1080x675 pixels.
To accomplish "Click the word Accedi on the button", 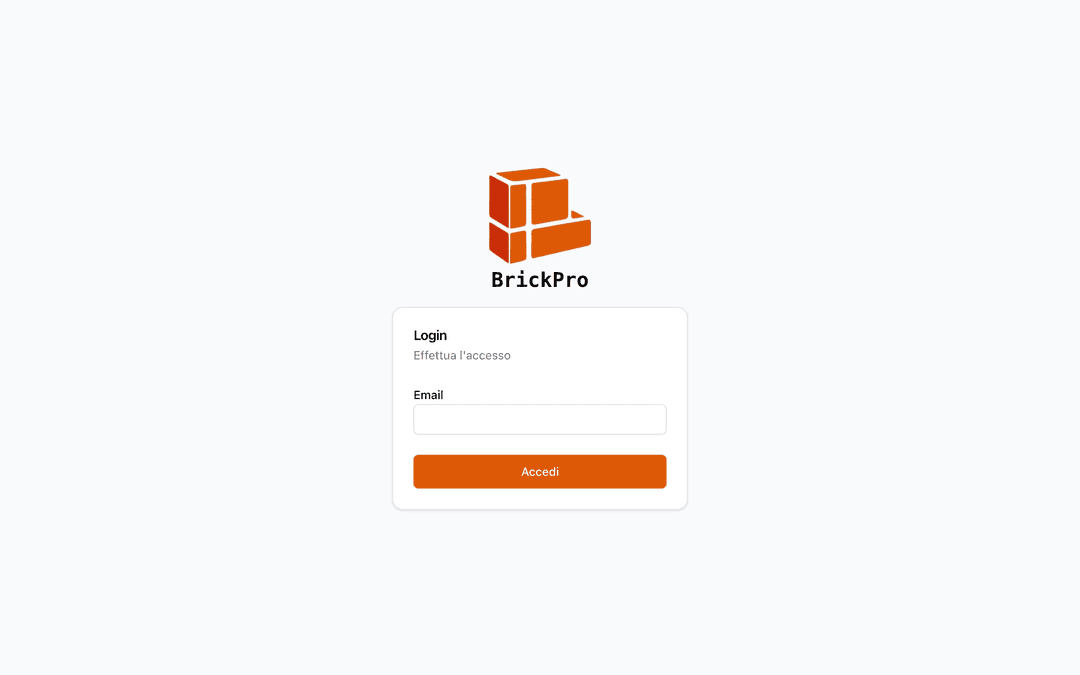I will (540, 472).
